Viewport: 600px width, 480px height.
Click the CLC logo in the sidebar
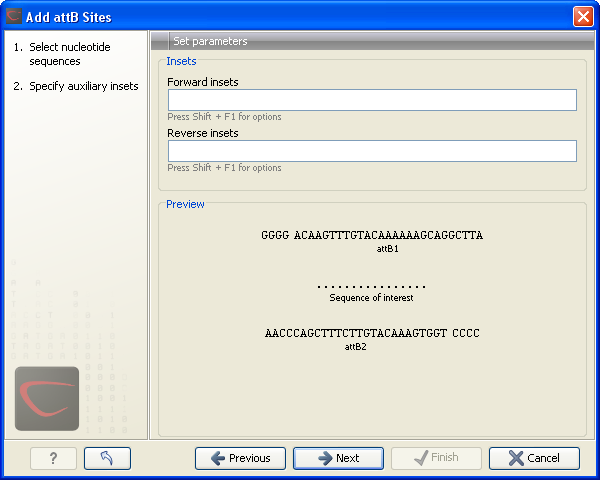47,398
